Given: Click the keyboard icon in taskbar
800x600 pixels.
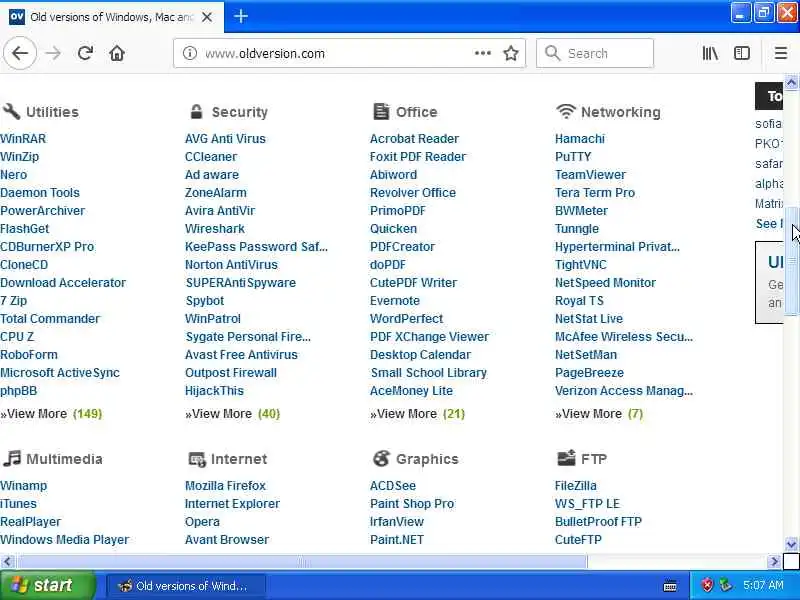Looking at the screenshot, I should [x=670, y=586].
